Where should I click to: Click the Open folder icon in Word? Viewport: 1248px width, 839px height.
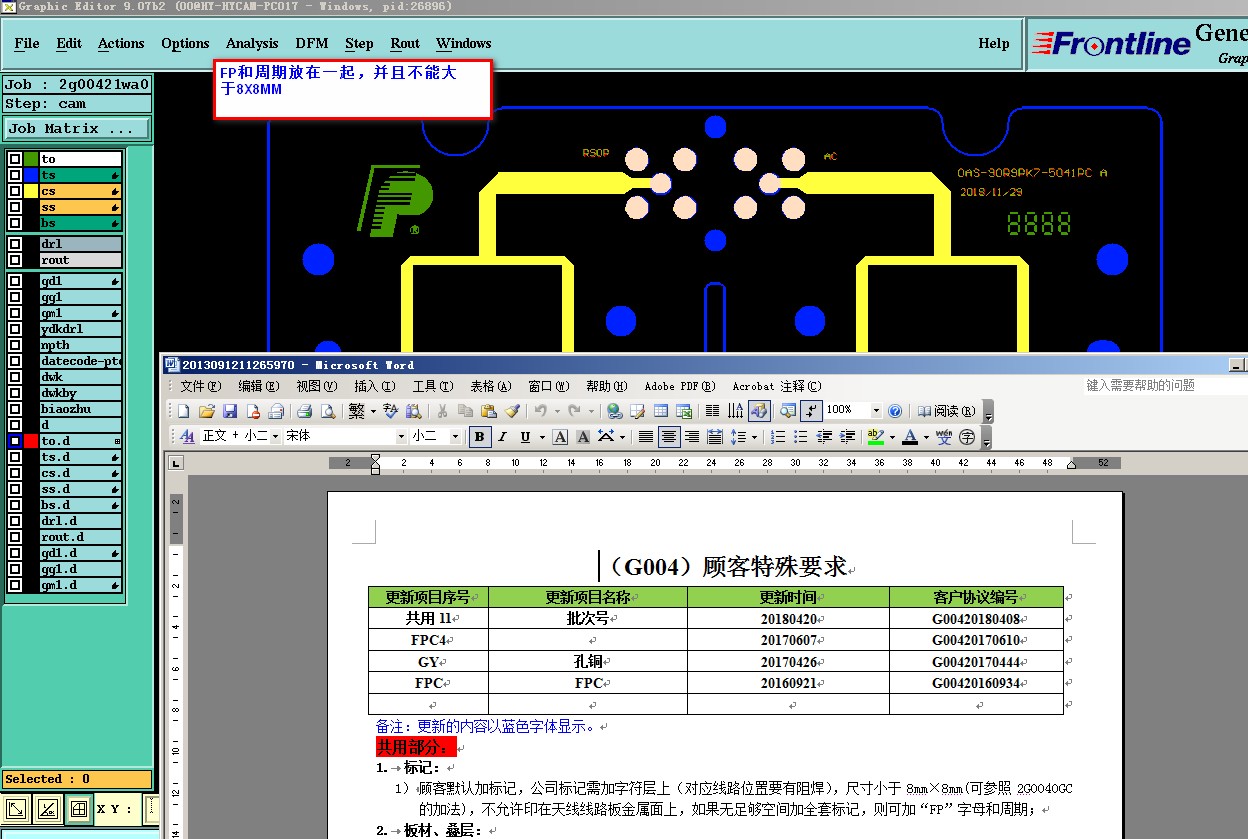[x=207, y=411]
